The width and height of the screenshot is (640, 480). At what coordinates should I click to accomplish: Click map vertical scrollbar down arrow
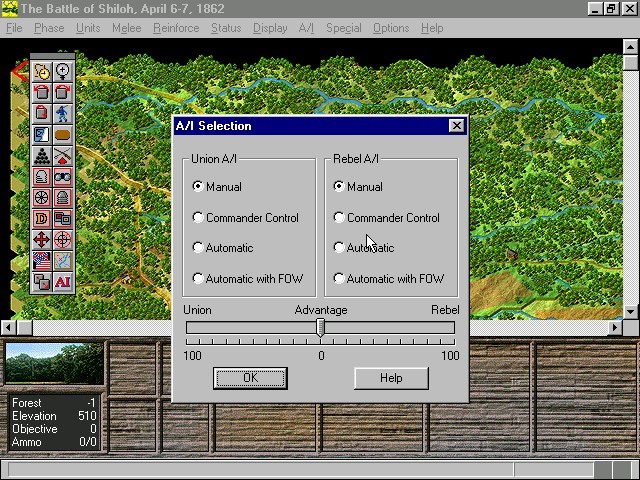(x=631, y=312)
